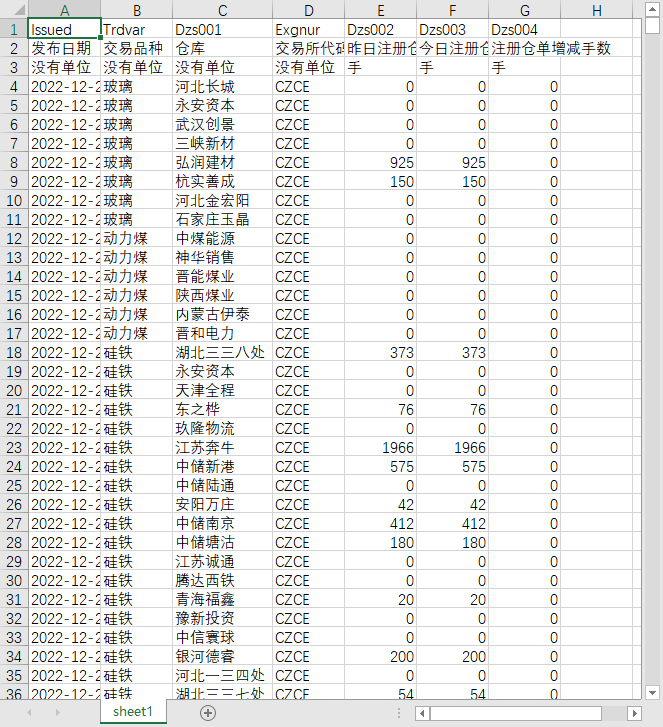Add a new sheet with plus icon
The width and height of the screenshot is (663, 727).
[x=208, y=713]
